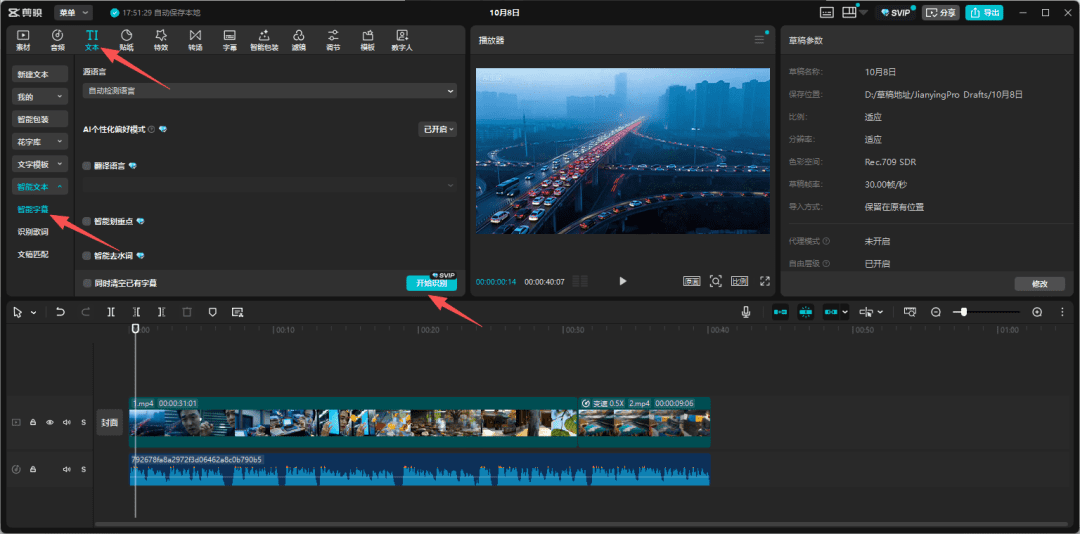The image size is (1080, 534).
Task: Click the player fullscreen icon
Action: [765, 282]
